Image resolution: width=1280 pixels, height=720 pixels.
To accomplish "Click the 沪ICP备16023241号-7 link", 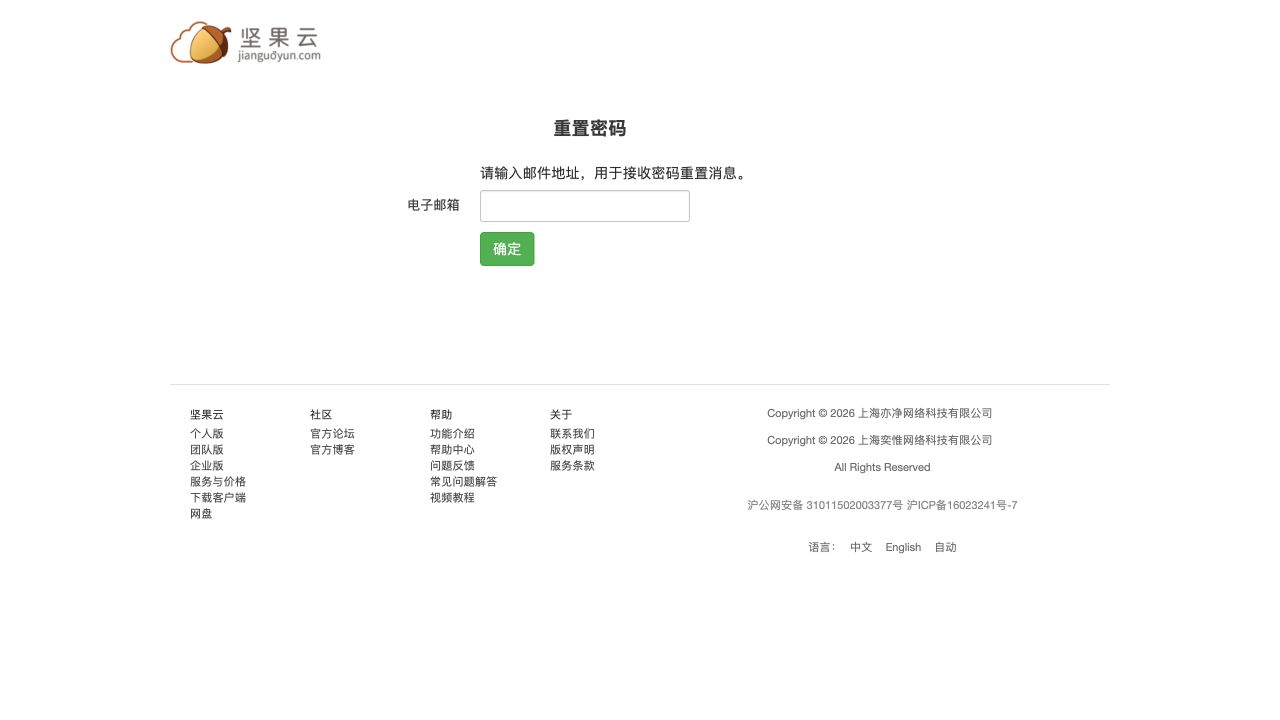I will coord(962,506).
